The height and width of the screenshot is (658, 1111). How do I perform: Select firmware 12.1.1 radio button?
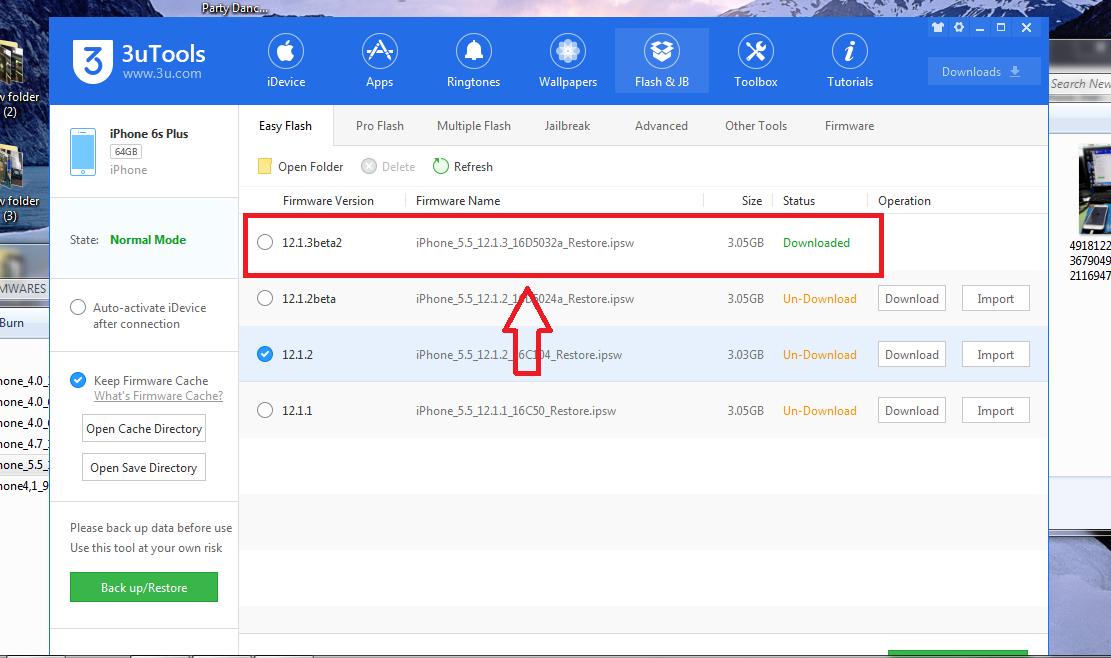[265, 410]
